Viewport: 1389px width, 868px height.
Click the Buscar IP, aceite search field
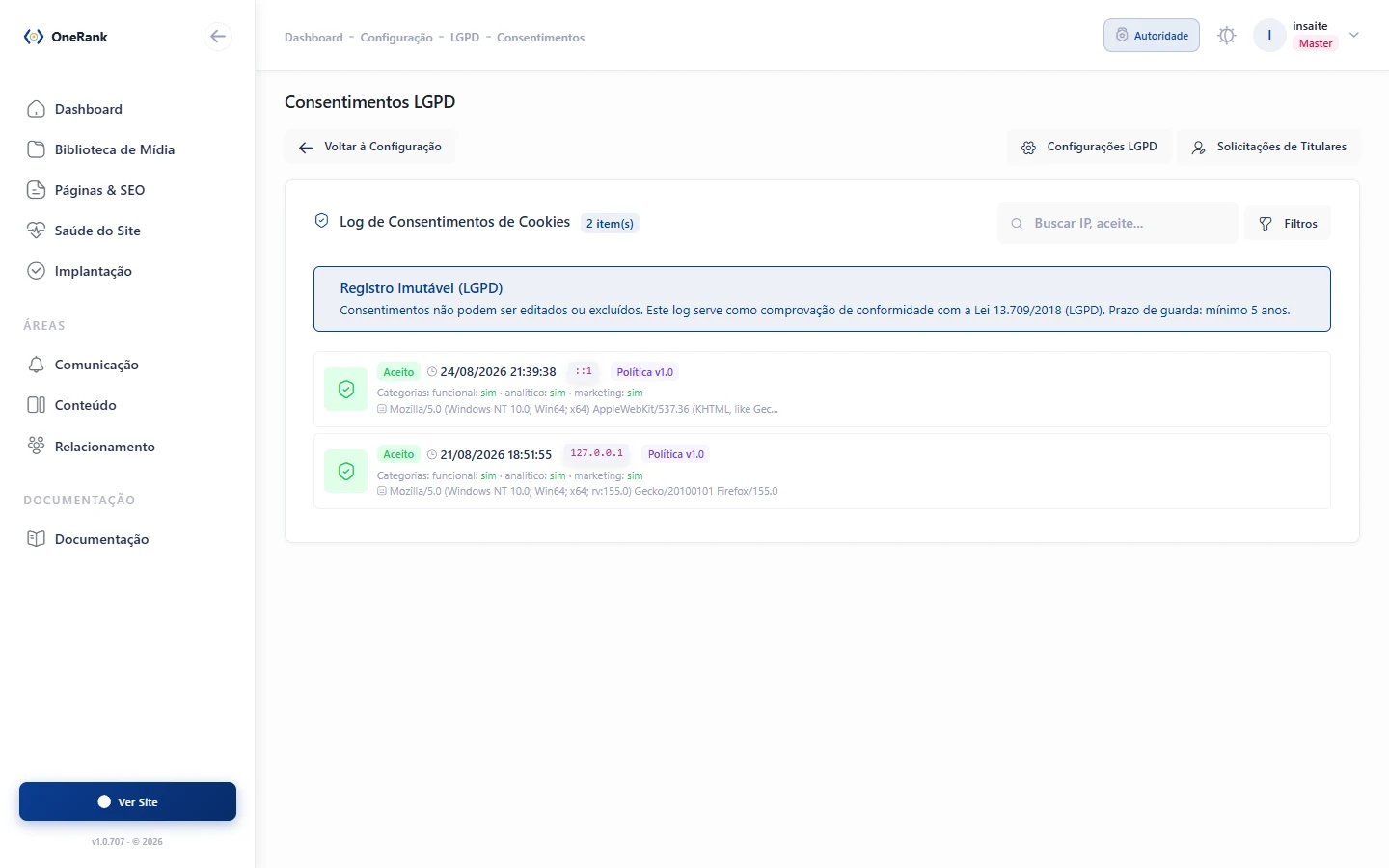click(x=1118, y=223)
